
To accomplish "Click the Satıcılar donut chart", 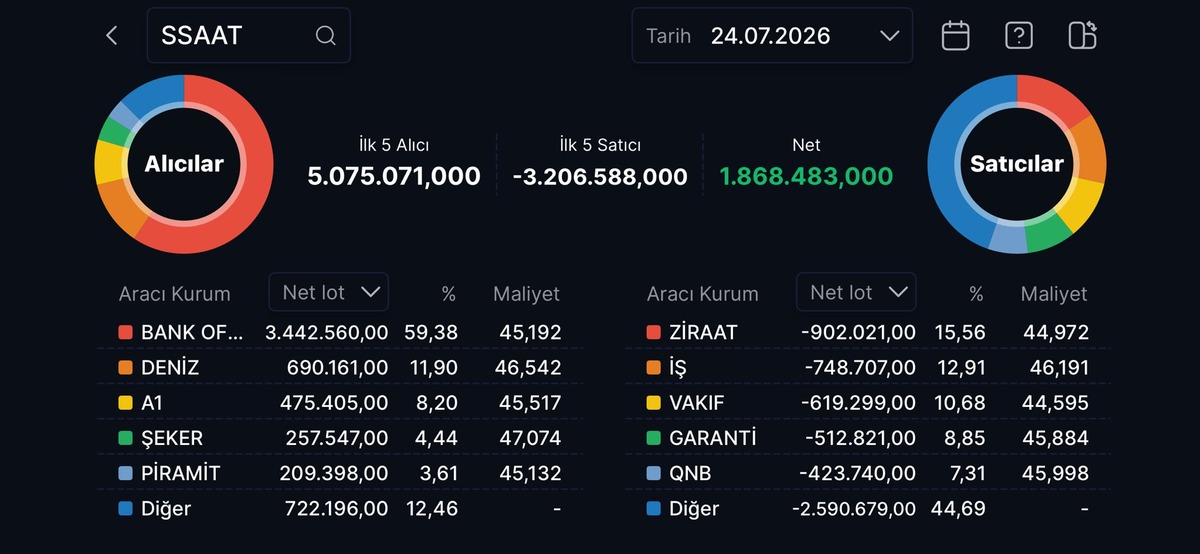I will [x=1017, y=164].
